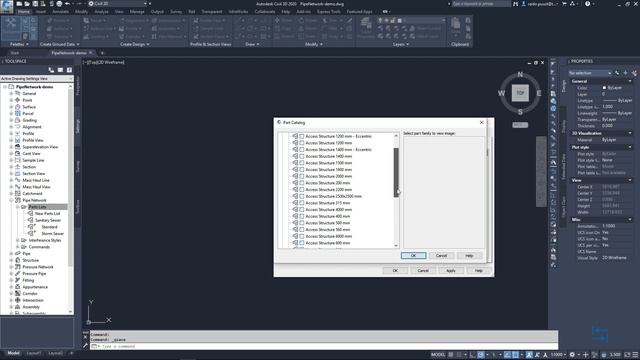Click Cancel in the parent dialog behind
The image size is (640, 360).
[423, 271]
